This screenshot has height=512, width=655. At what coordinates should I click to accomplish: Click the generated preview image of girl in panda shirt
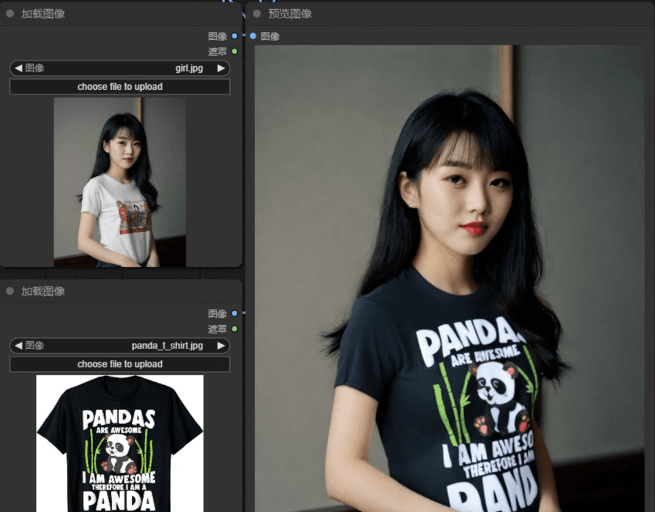449,278
